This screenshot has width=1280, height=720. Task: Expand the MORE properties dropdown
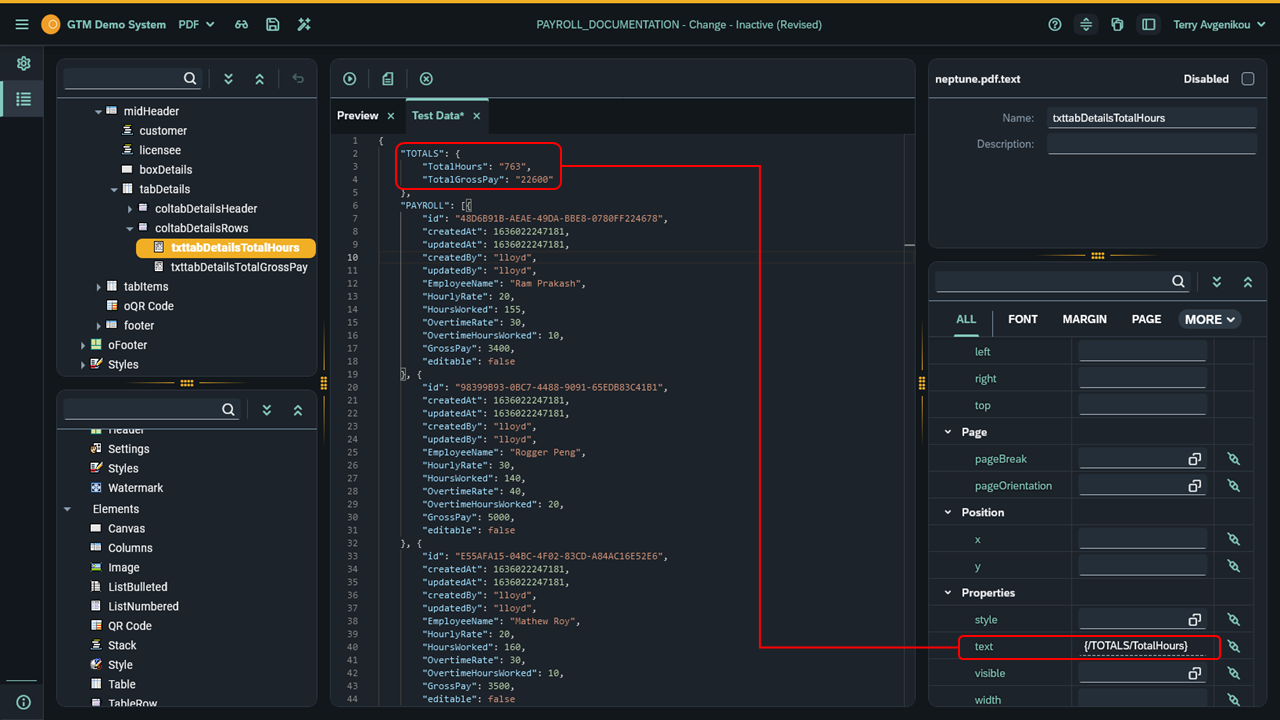[x=1210, y=319]
